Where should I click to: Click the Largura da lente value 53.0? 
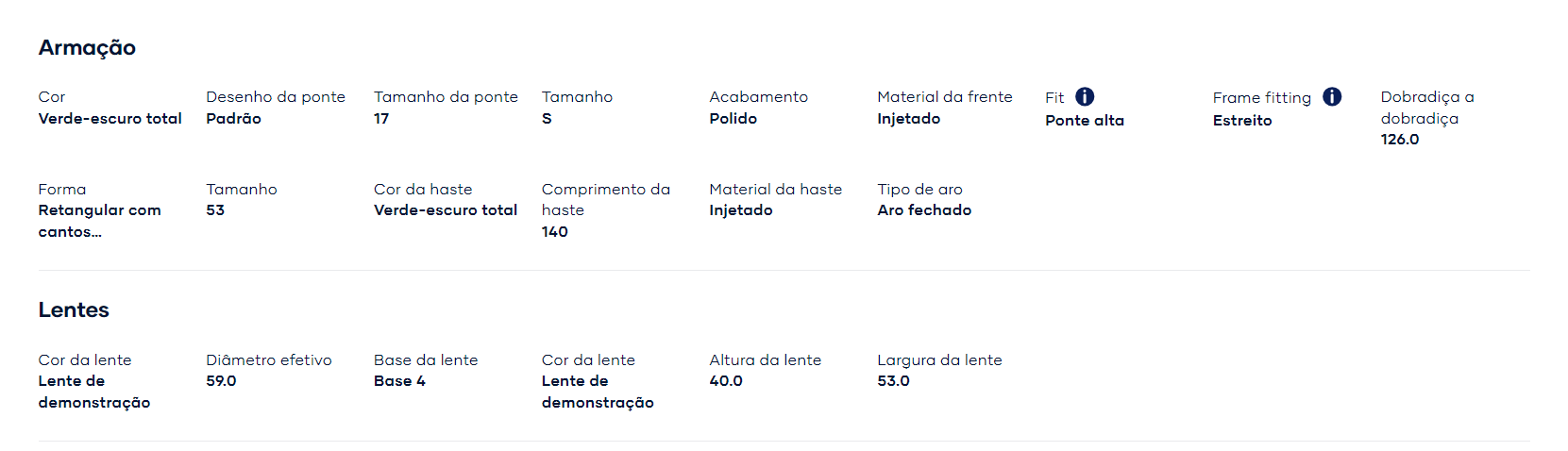pyautogui.click(x=894, y=381)
